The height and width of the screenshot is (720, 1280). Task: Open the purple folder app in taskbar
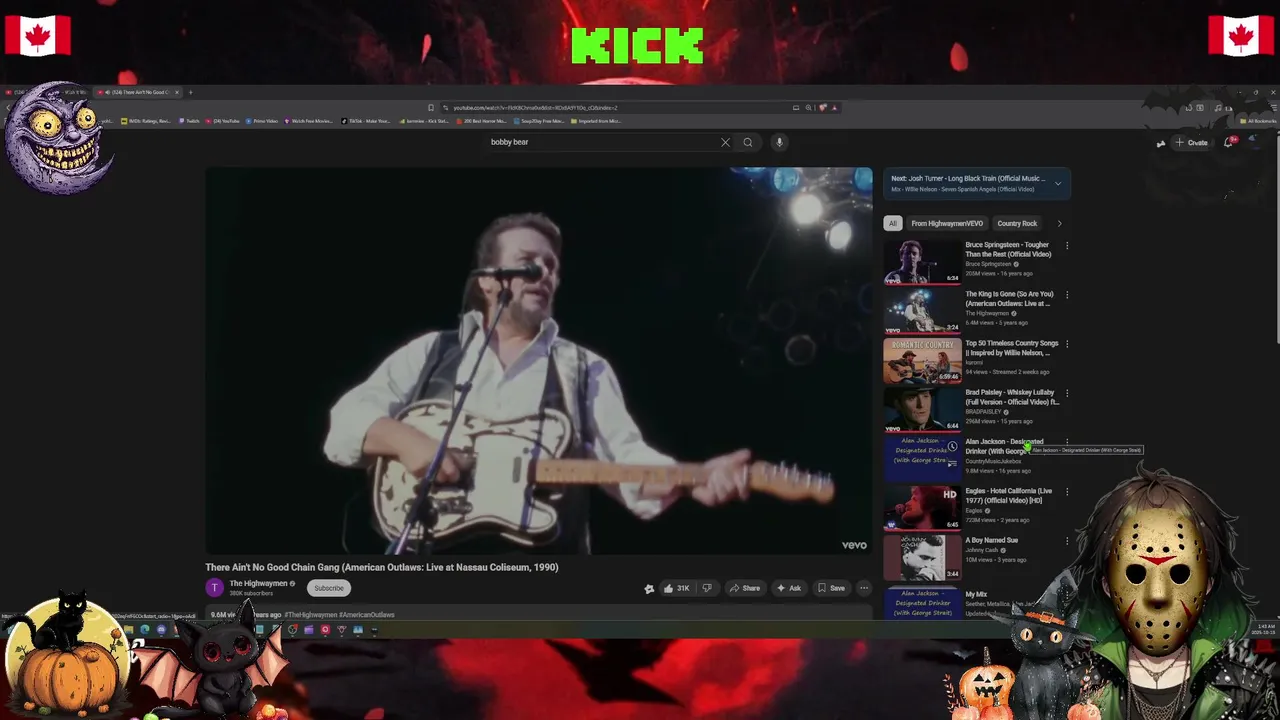coord(309,629)
